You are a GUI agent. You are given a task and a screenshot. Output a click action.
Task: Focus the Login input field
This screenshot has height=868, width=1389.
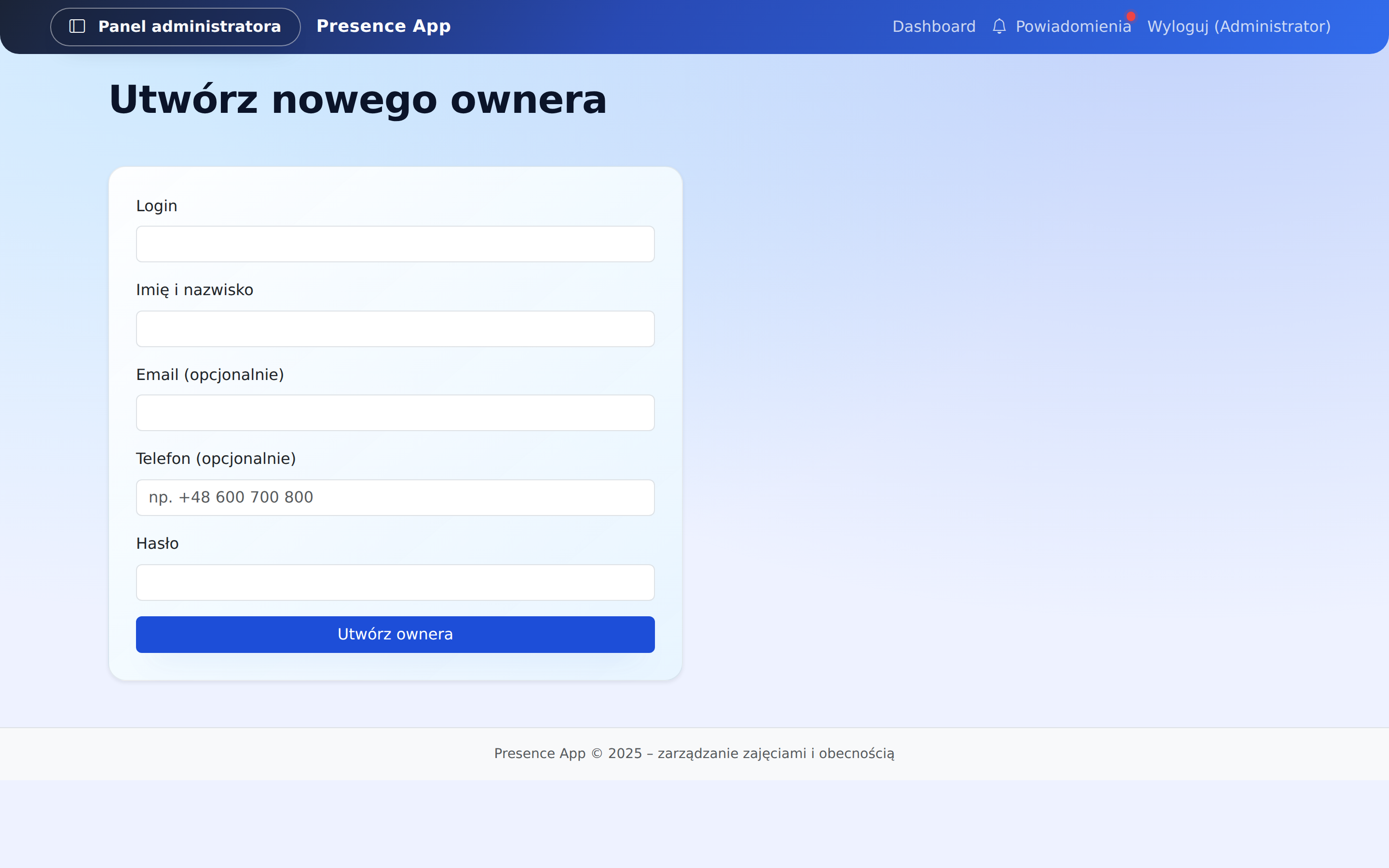(x=395, y=244)
